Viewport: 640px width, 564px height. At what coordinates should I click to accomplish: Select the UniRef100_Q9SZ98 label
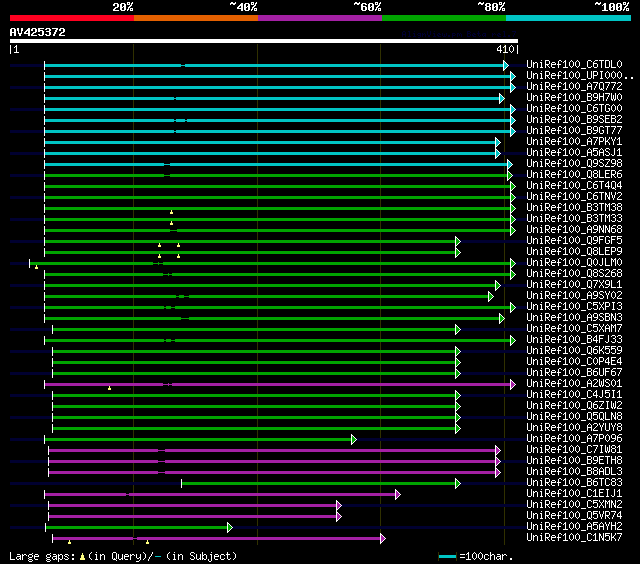pyautogui.click(x=574, y=164)
